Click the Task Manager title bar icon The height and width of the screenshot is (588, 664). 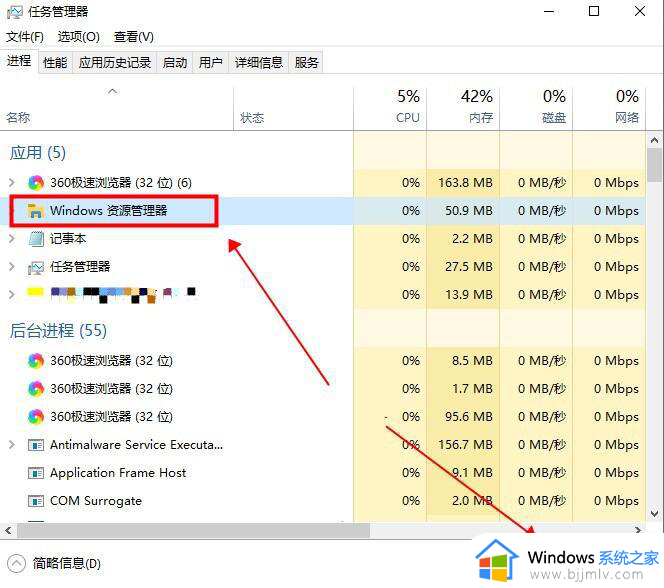(x=14, y=12)
